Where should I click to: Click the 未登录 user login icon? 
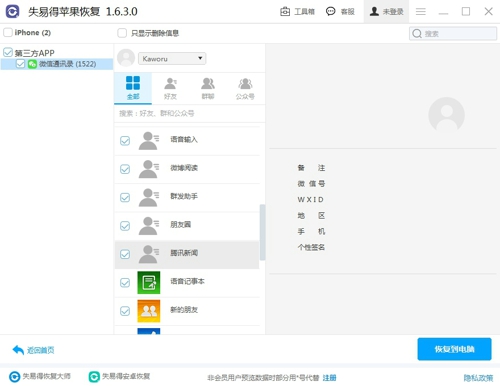coord(374,12)
